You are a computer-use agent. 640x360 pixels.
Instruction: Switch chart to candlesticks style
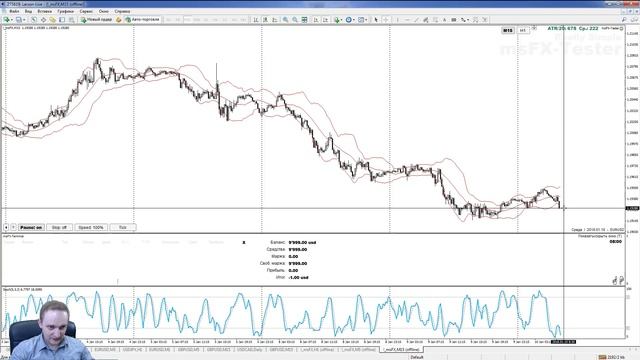(265, 20)
